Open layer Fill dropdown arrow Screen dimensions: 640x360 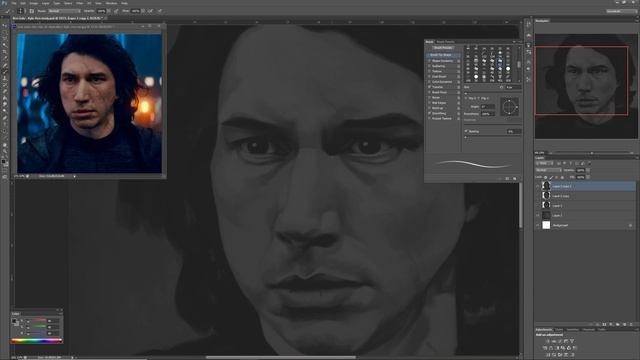[588, 177]
